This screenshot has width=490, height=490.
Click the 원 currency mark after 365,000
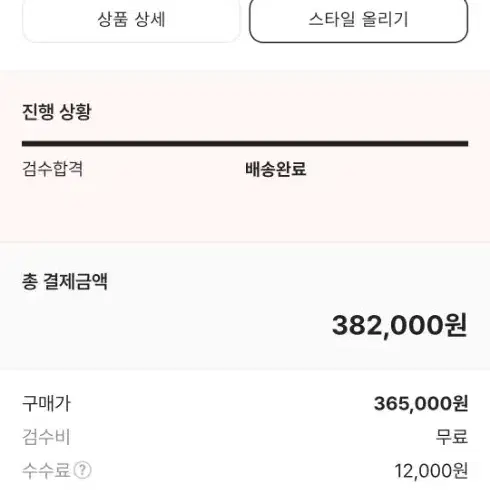(x=460, y=403)
